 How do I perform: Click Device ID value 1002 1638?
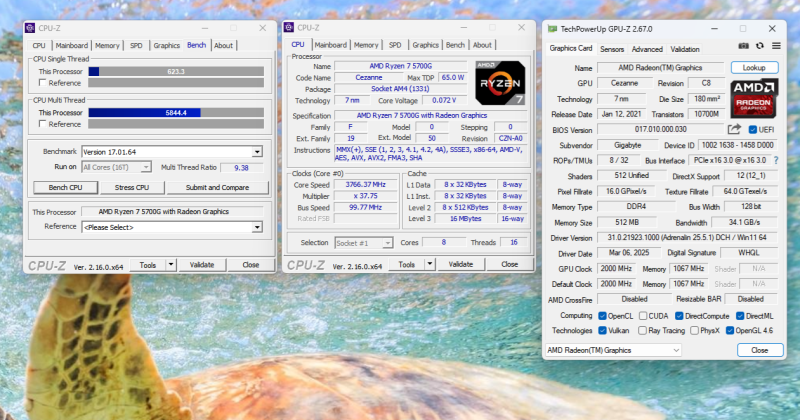(x=737, y=145)
